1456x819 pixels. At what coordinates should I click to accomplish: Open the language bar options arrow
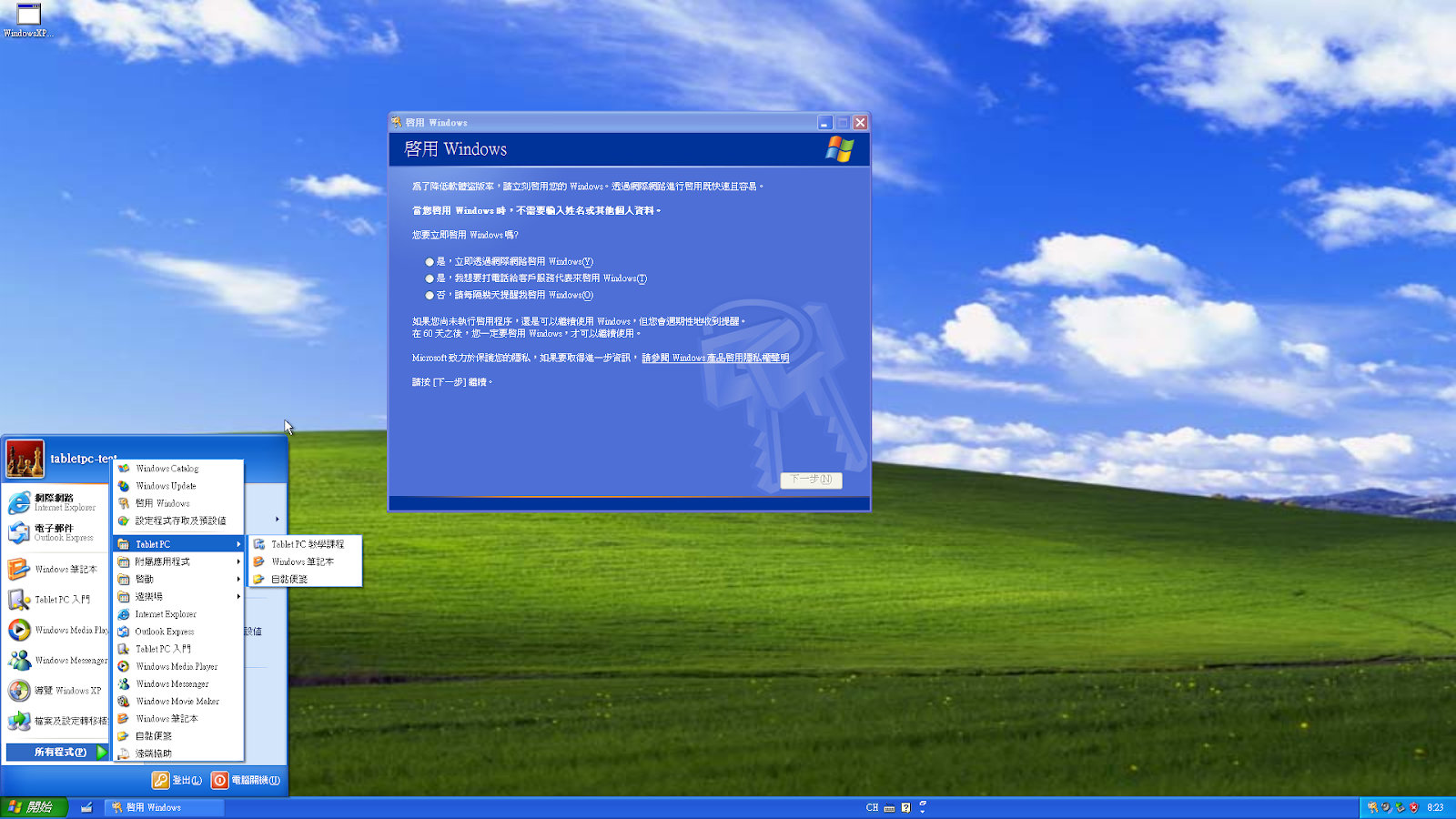(x=923, y=811)
